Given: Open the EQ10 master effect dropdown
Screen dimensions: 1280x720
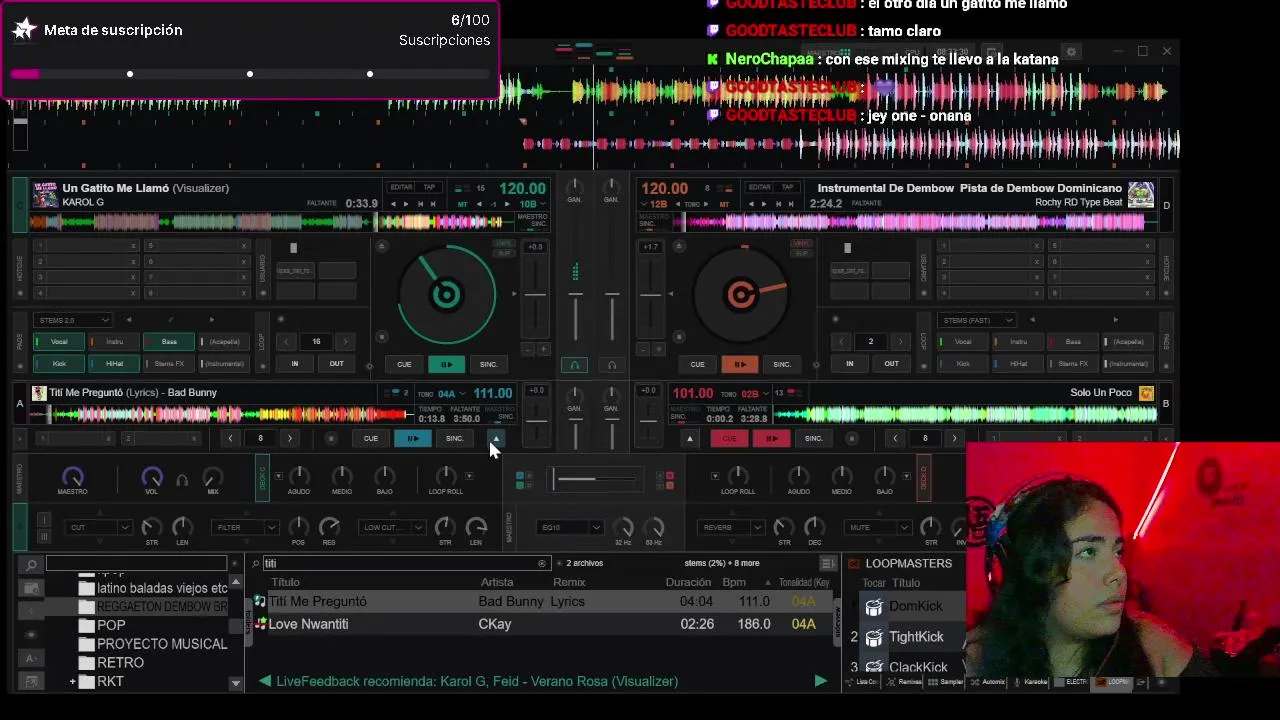Looking at the screenshot, I should (569, 527).
